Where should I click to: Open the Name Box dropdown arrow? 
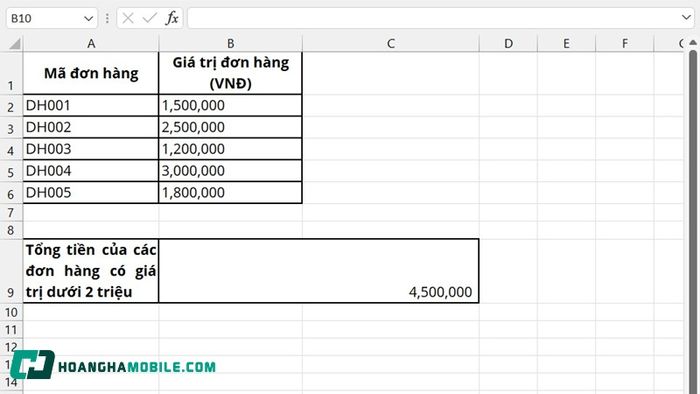(88, 19)
